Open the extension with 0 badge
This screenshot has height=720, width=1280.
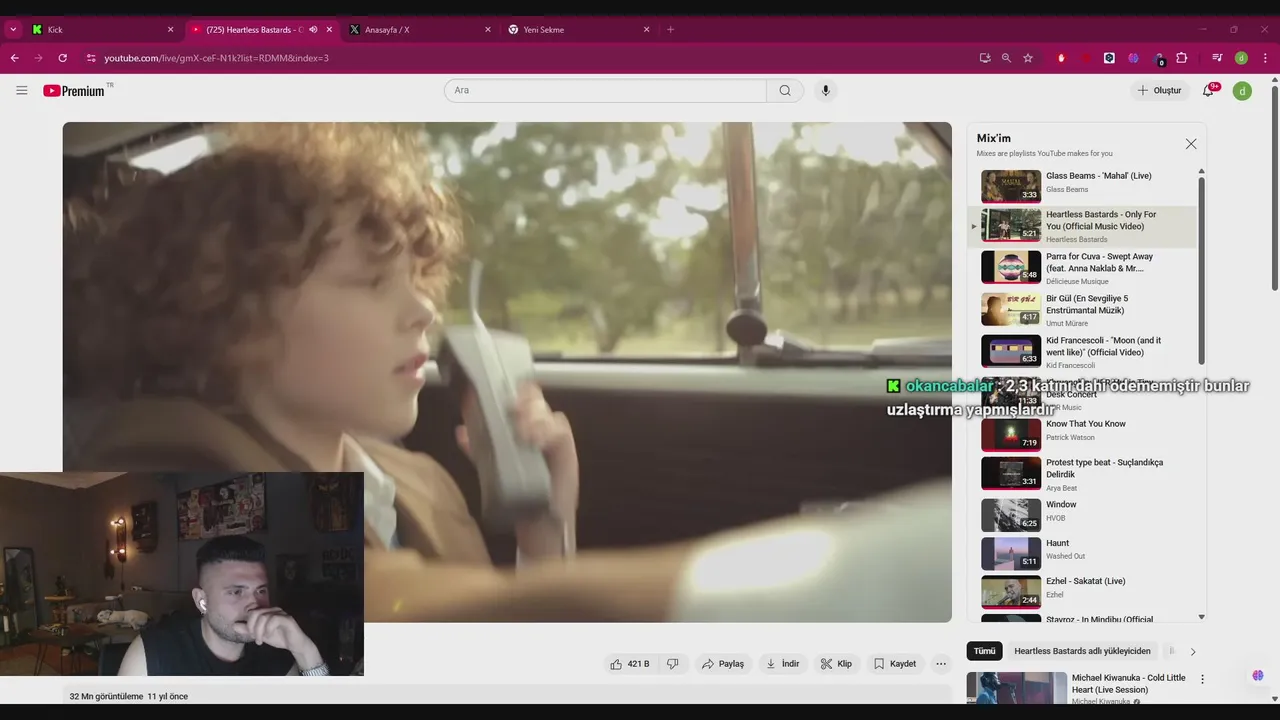[x=1158, y=58]
